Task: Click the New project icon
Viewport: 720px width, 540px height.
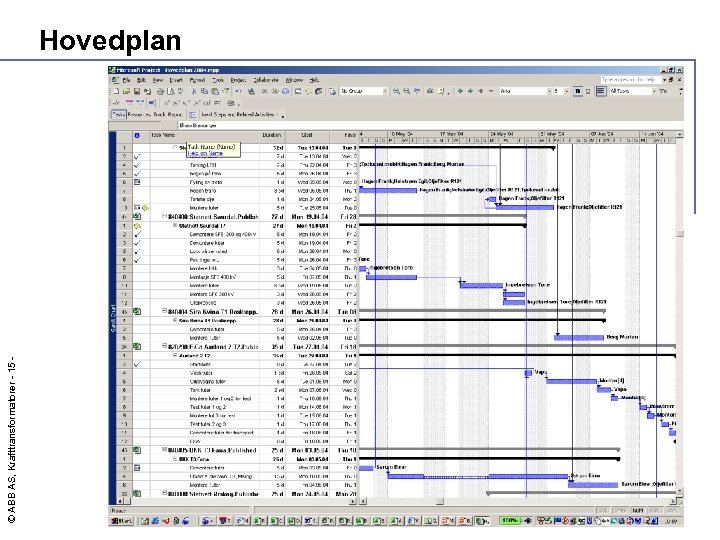Action: pos(116,91)
